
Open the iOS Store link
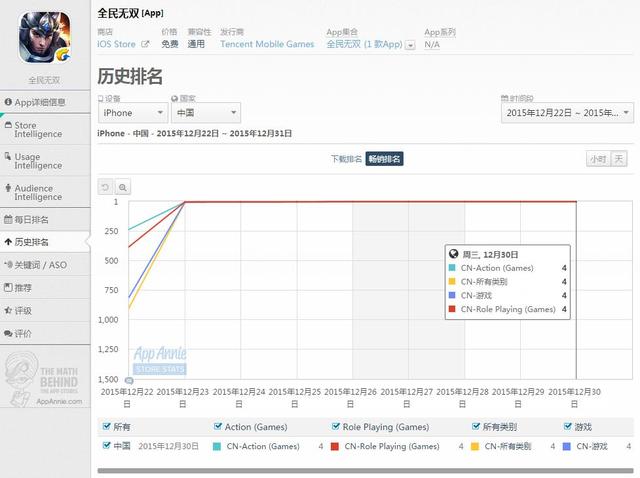[x=116, y=44]
